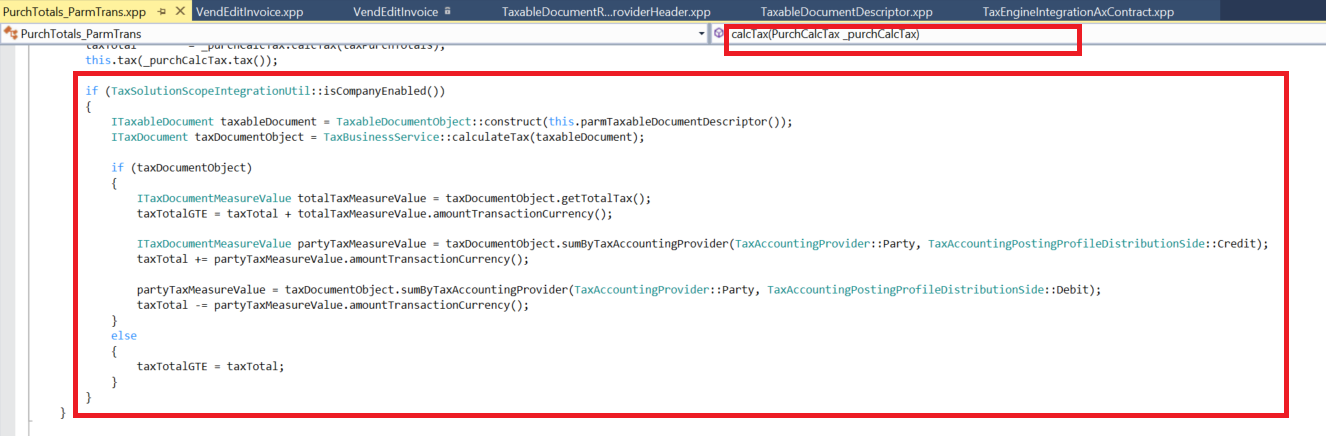Click the line "taxTotalGTE = taxTotal;"
The height and width of the screenshot is (436, 1326).
point(211,366)
